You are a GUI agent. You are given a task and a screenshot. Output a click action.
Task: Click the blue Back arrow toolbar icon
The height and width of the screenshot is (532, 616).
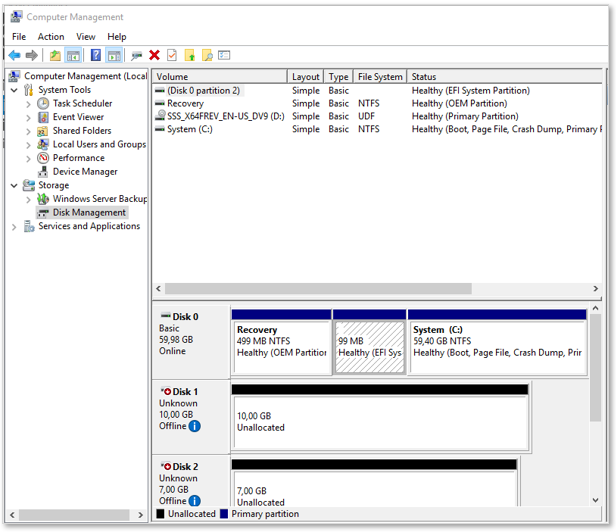click(15, 55)
